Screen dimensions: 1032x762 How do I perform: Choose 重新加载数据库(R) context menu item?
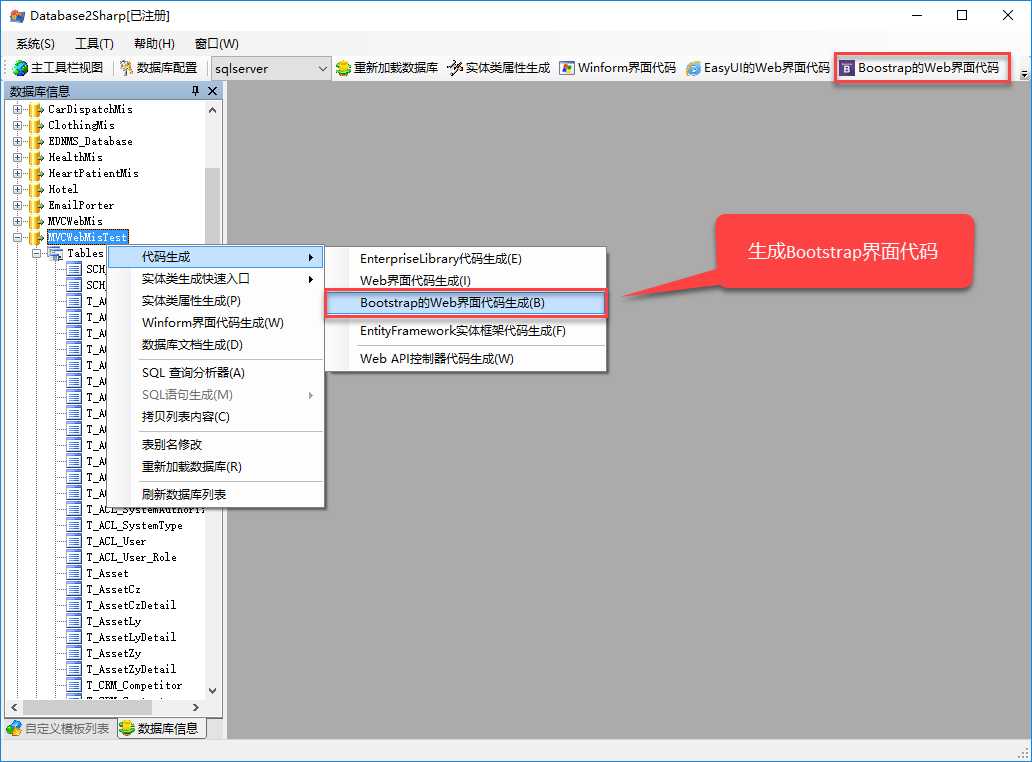click(x=216, y=467)
